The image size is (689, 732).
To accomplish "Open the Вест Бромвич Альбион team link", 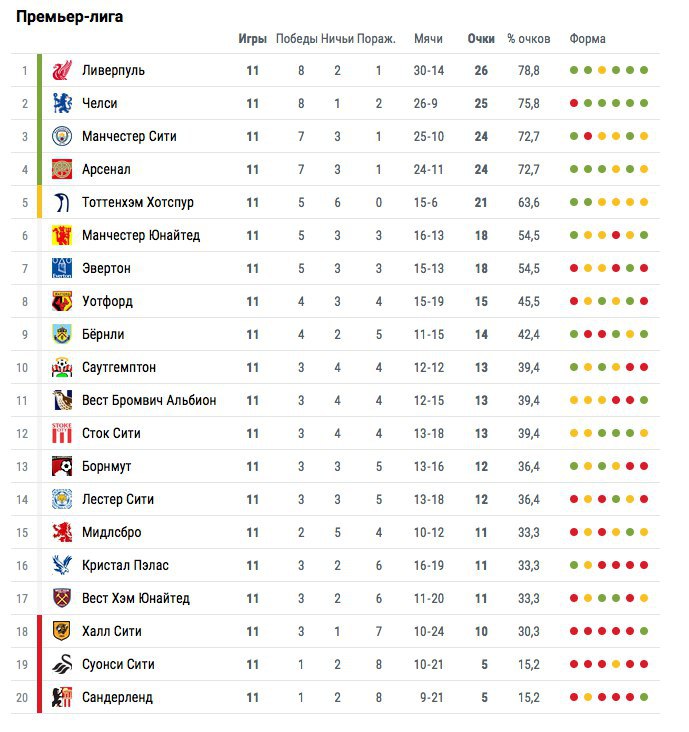I will tap(149, 400).
